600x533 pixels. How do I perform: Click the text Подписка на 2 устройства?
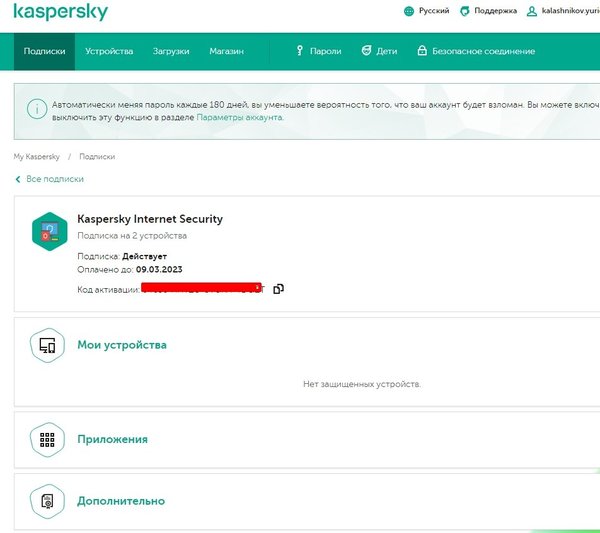[x=132, y=236]
